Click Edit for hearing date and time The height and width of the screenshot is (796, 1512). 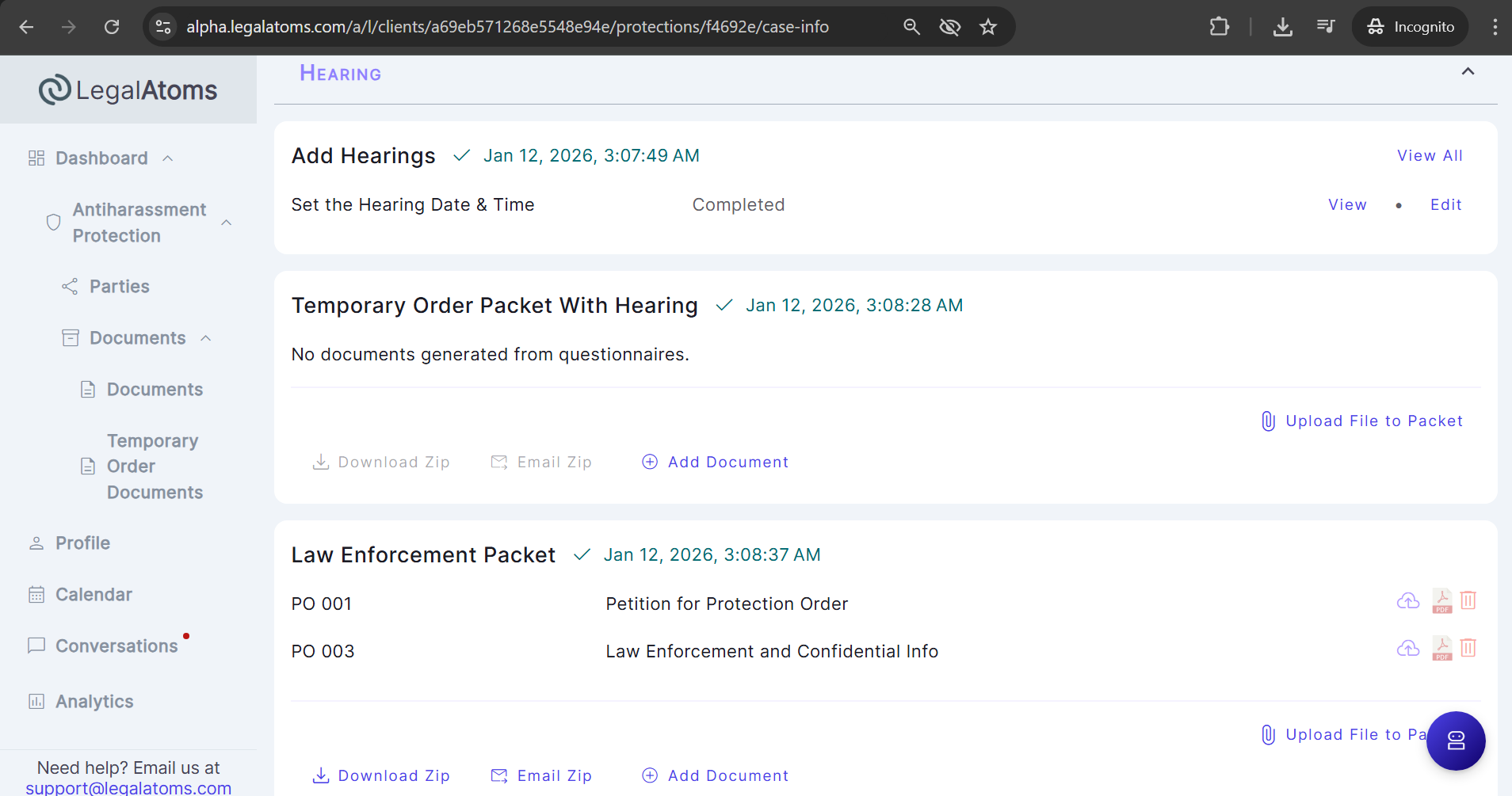click(x=1445, y=205)
